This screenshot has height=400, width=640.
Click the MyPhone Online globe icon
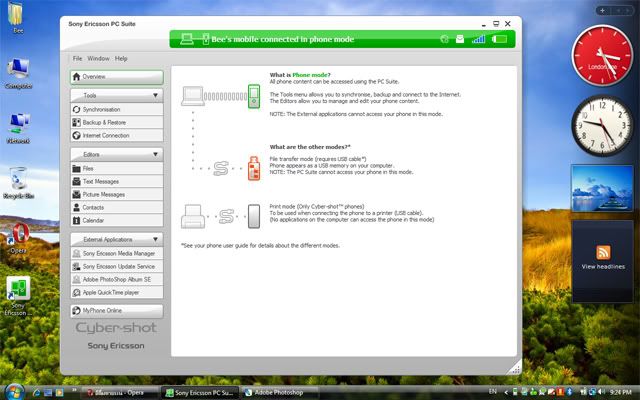click(76, 311)
